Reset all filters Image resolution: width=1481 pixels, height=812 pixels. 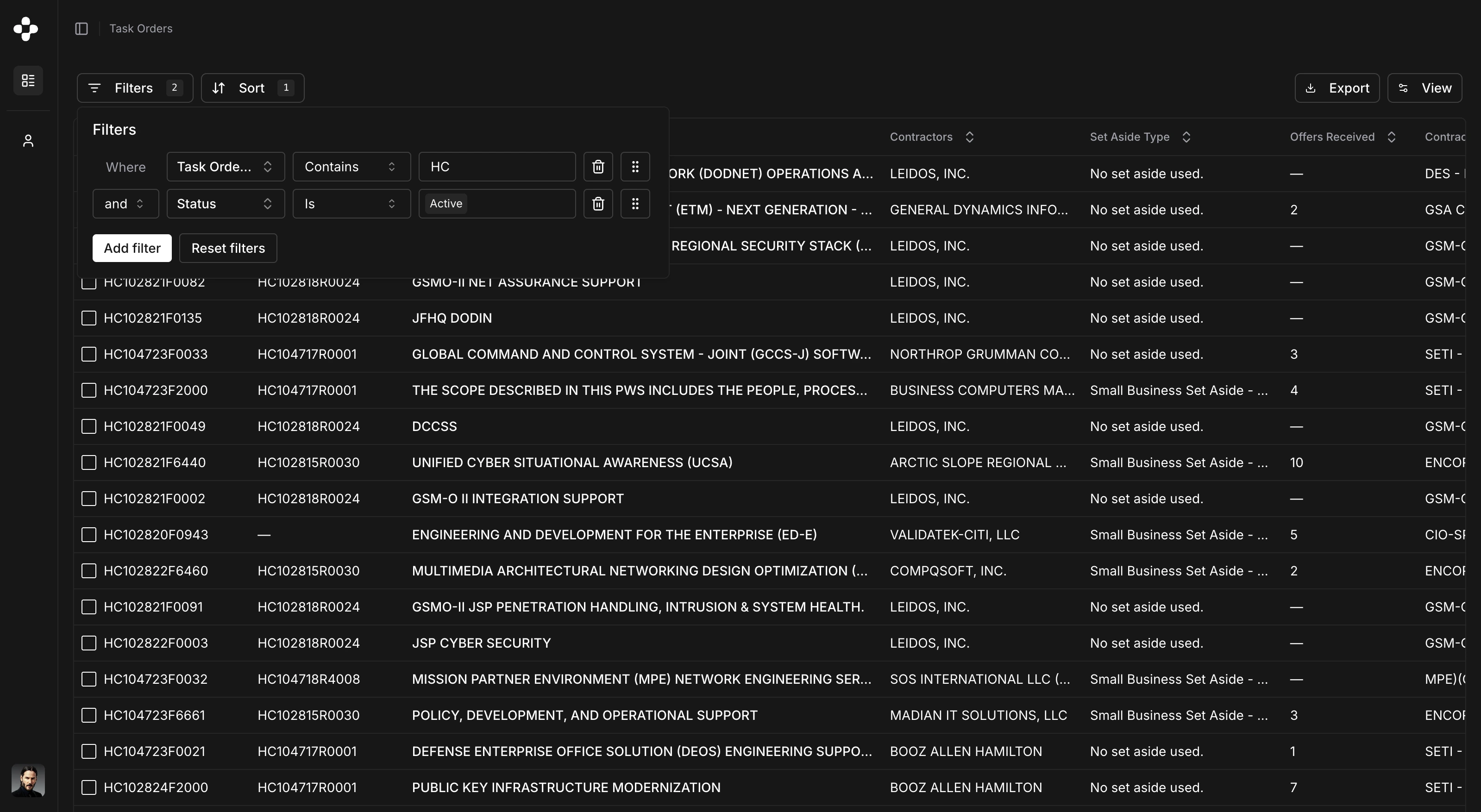click(228, 248)
